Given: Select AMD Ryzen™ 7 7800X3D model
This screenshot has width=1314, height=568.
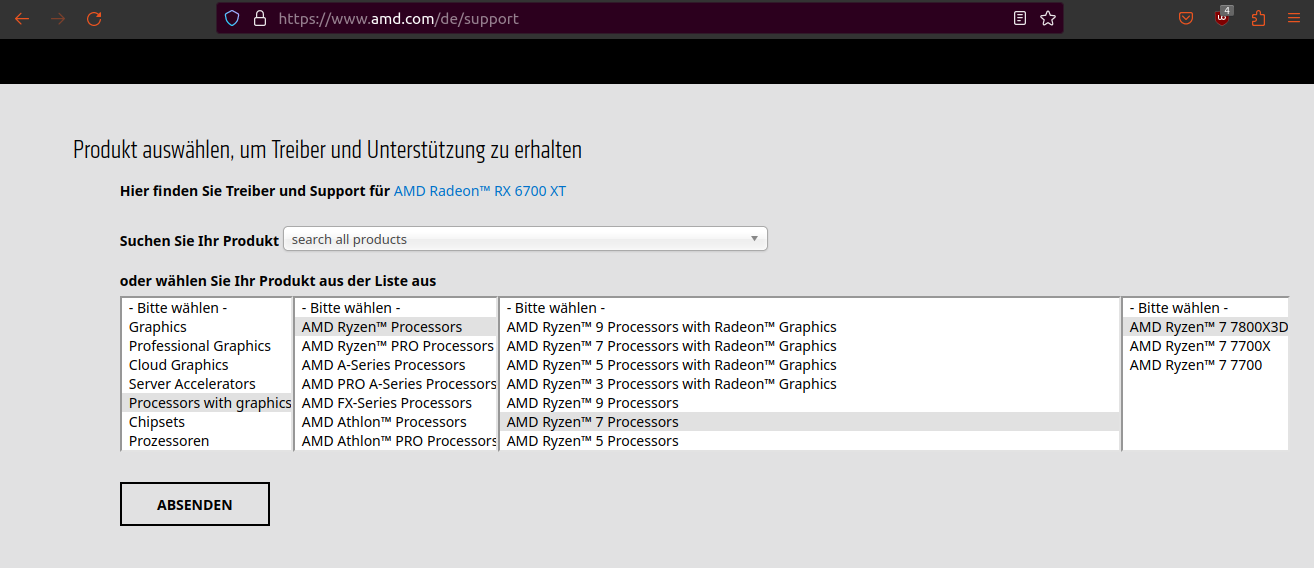Looking at the screenshot, I should (1207, 327).
